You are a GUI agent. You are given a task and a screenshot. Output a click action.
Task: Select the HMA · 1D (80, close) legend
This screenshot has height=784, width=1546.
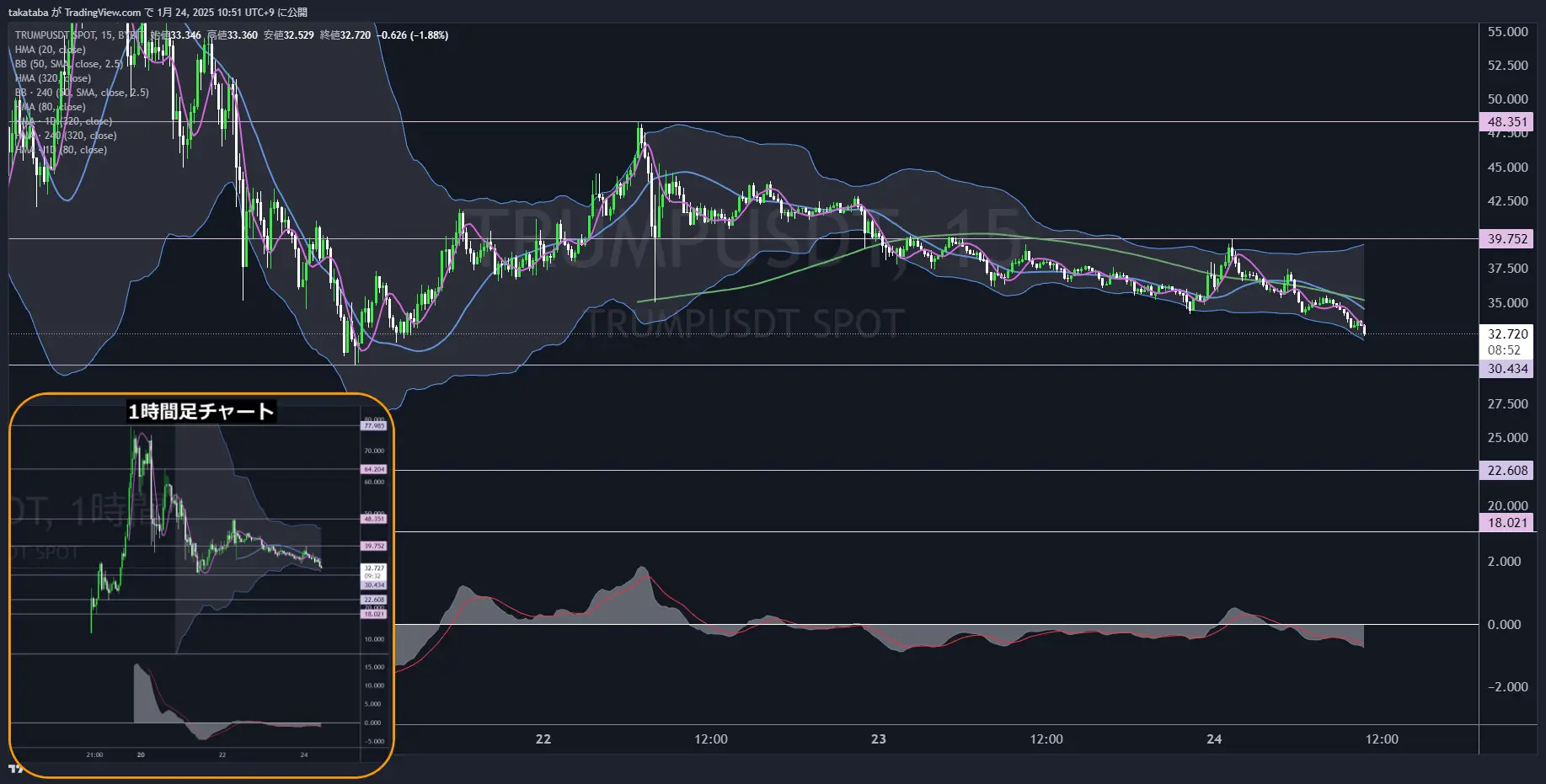(x=61, y=150)
